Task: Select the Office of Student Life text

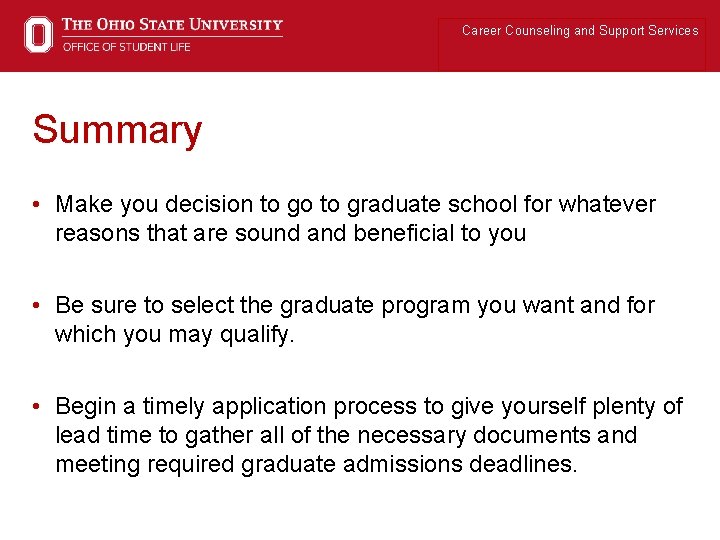Action: click(126, 47)
